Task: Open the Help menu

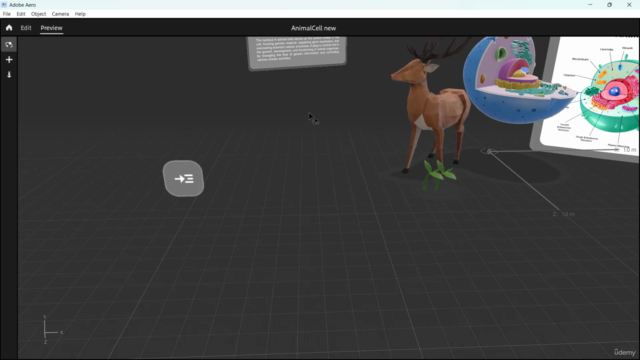Action: click(x=80, y=14)
